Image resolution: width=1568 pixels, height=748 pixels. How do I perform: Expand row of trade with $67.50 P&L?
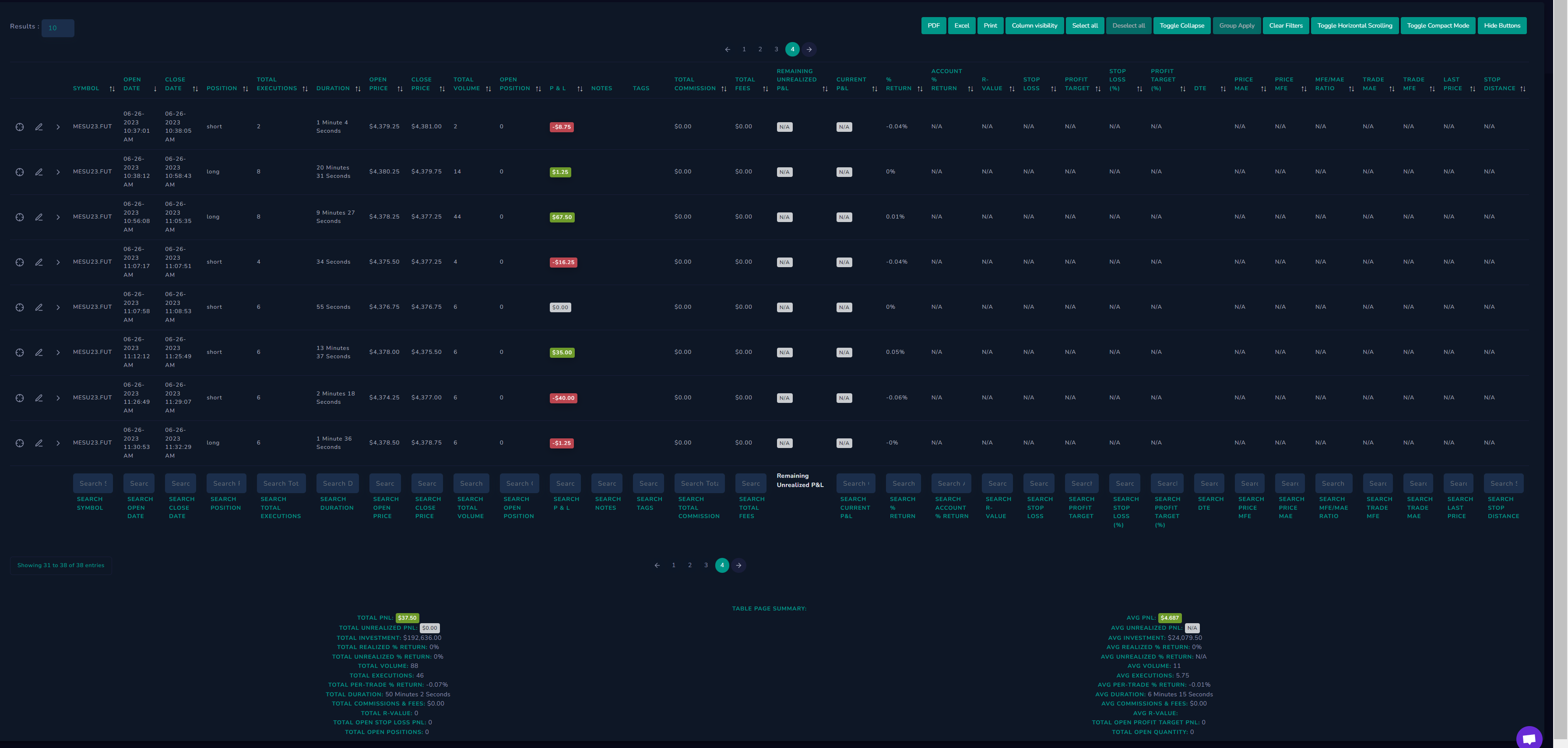pyautogui.click(x=58, y=217)
